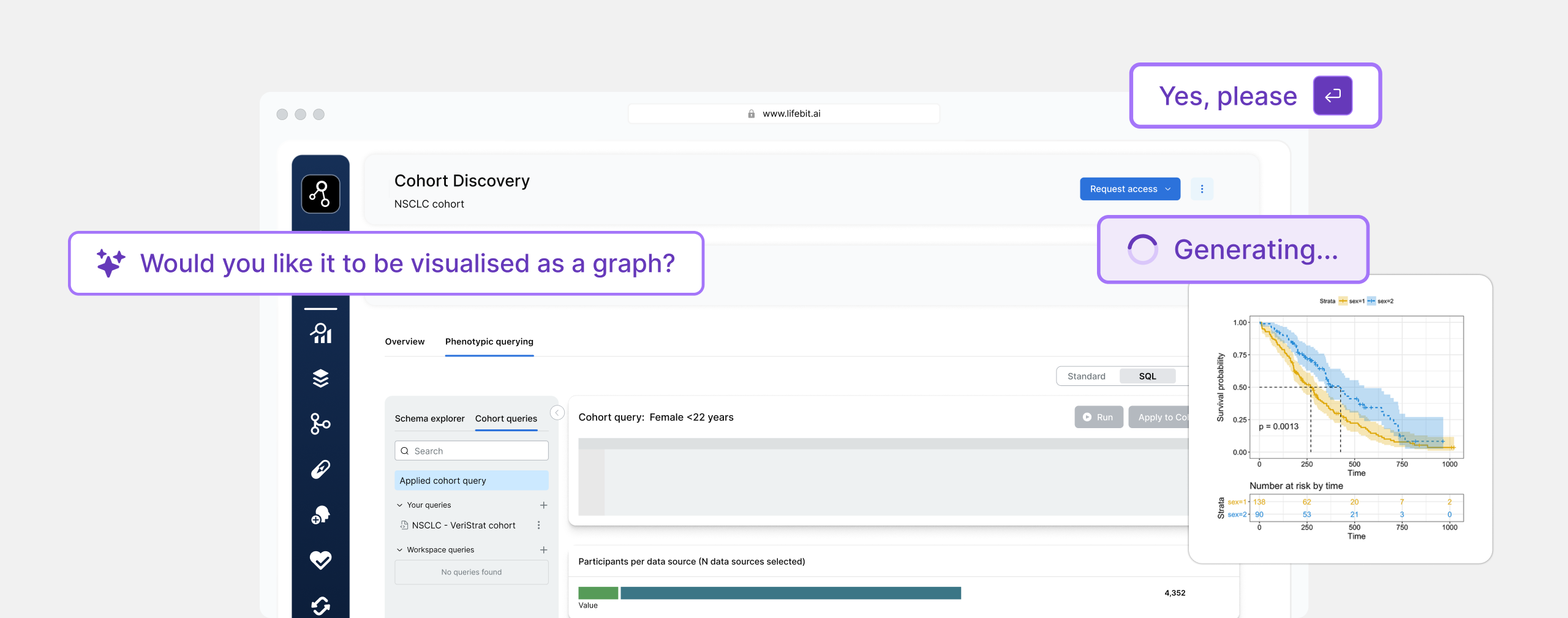Switch to the Overview tab
Screen dimensions: 1568x618
click(x=404, y=342)
